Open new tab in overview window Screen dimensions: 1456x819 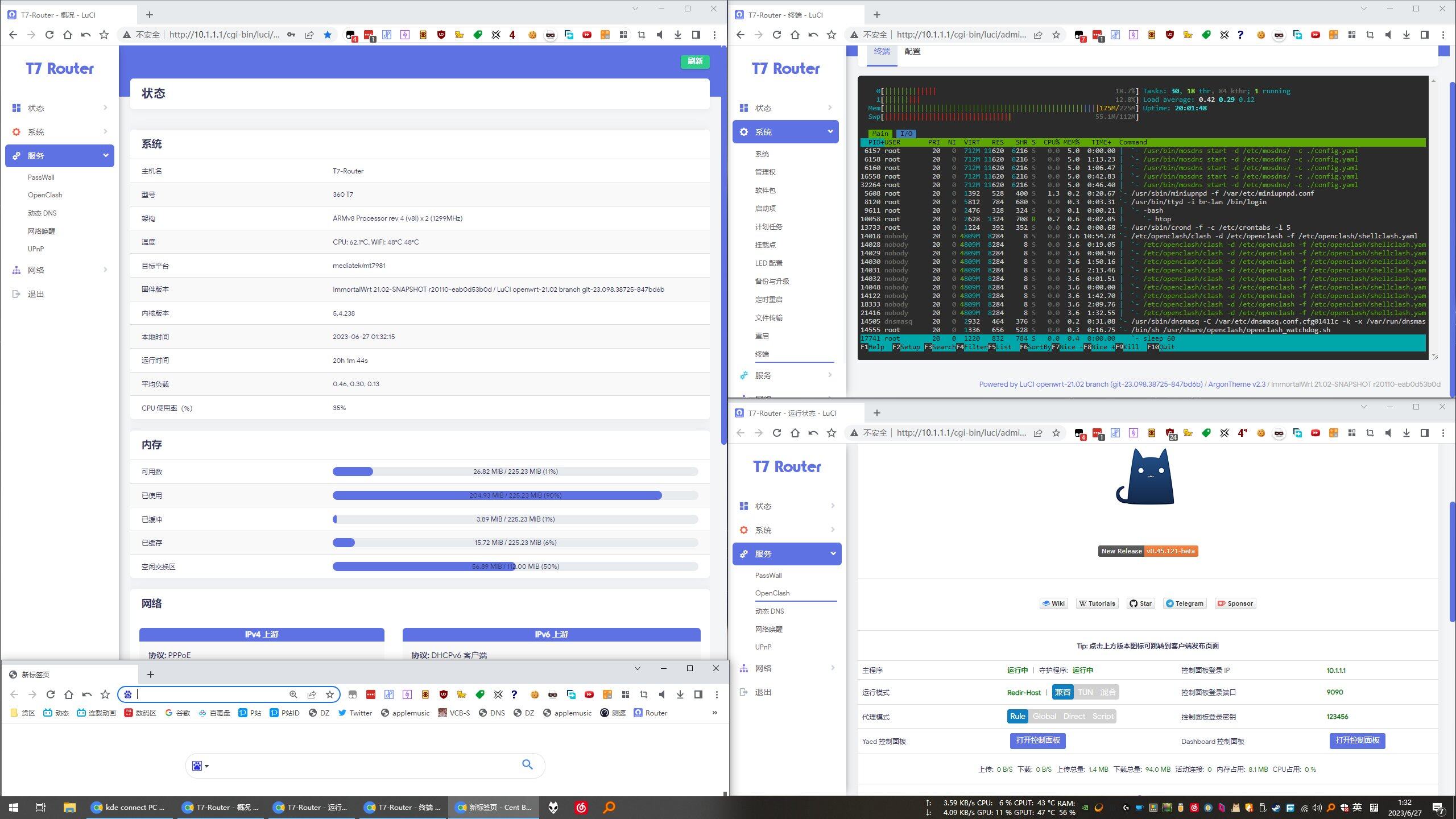point(150,15)
